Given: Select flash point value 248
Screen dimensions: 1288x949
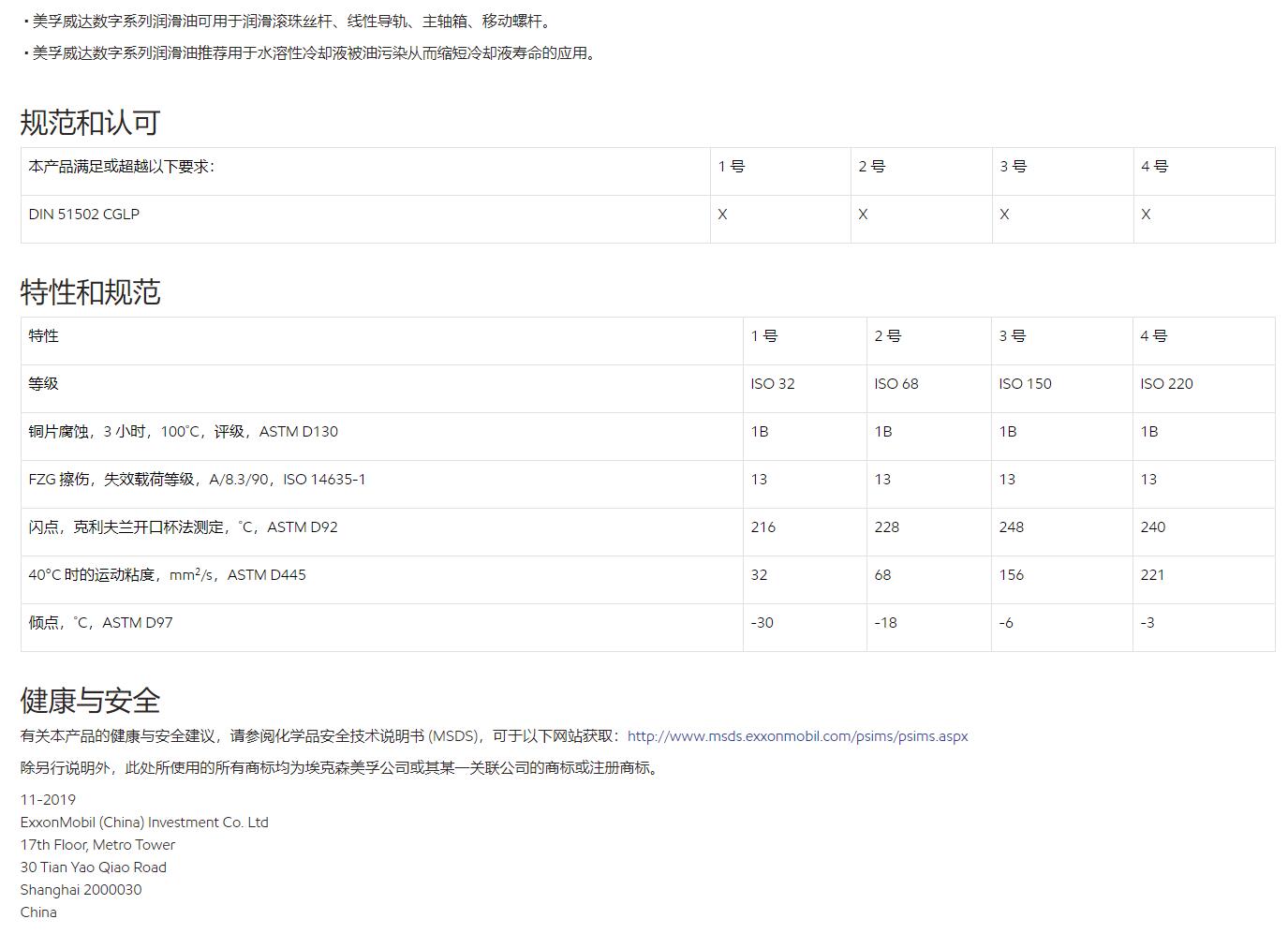Looking at the screenshot, I should [x=1011, y=527].
